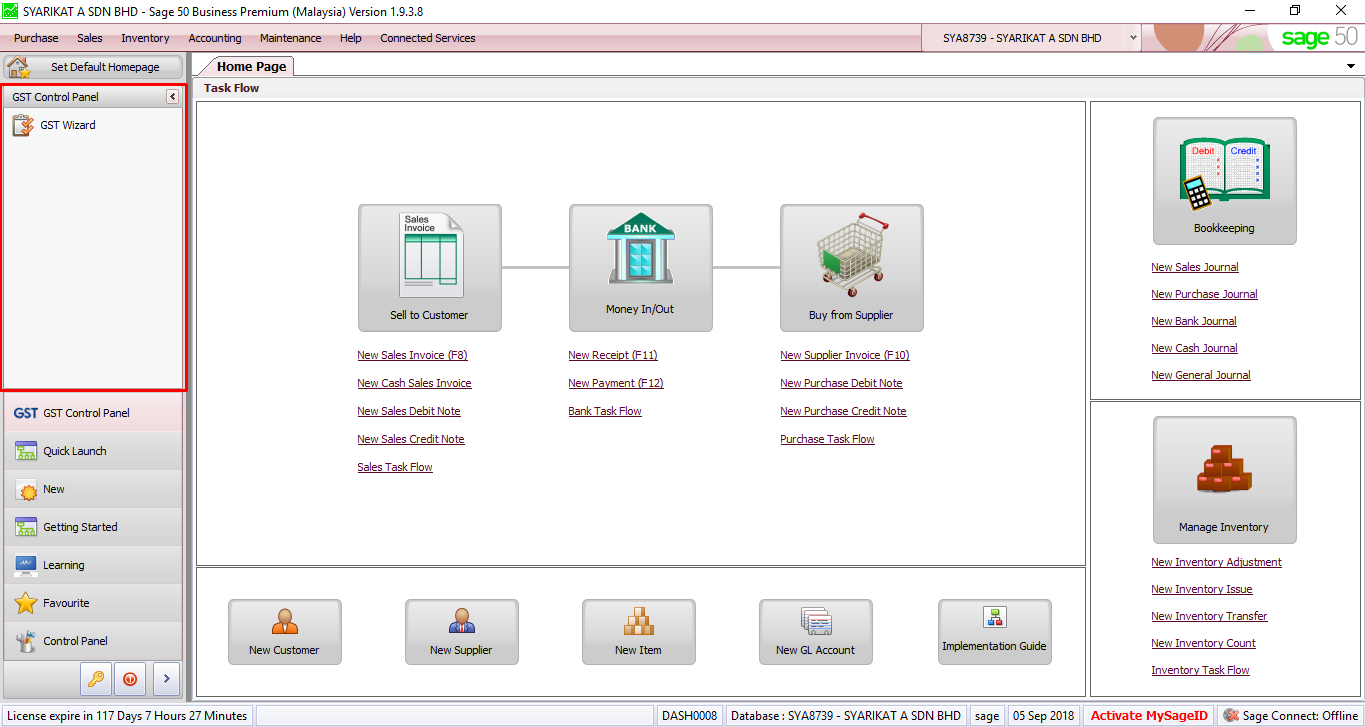Open the Accounting menu
Image resolution: width=1365 pixels, height=727 pixels.
(215, 38)
